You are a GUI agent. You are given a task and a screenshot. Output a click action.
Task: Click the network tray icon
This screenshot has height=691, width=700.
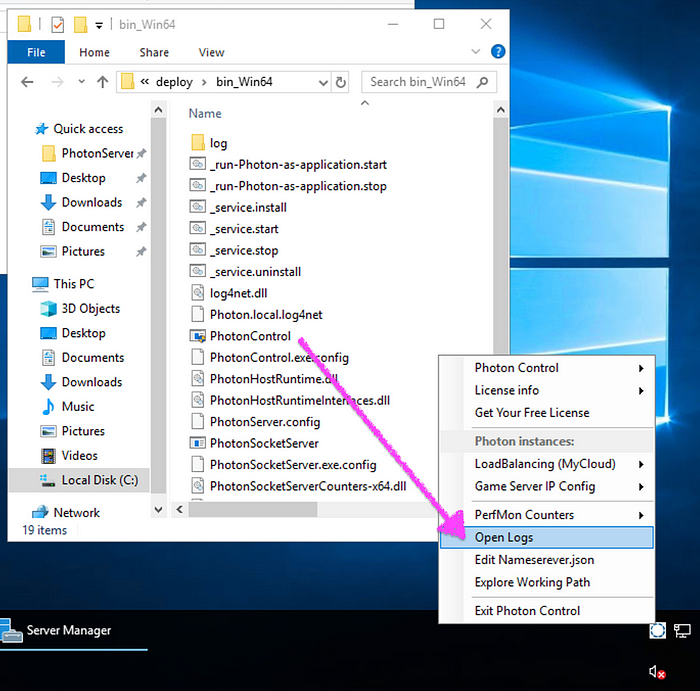[x=682, y=630]
